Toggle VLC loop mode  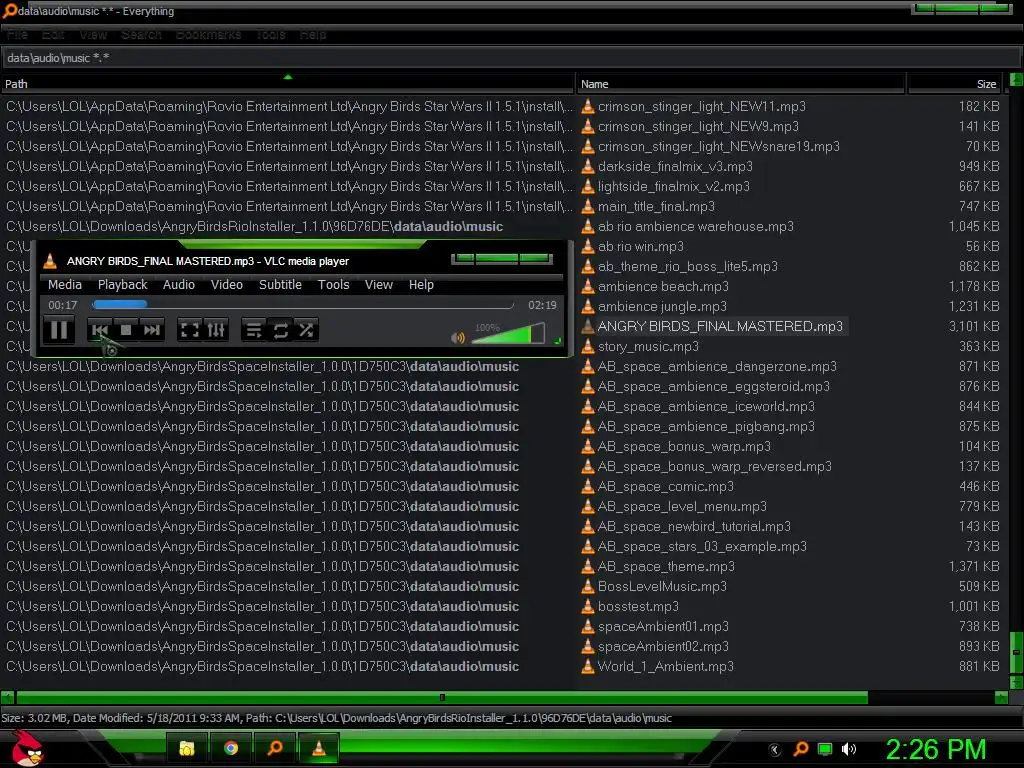(x=280, y=330)
